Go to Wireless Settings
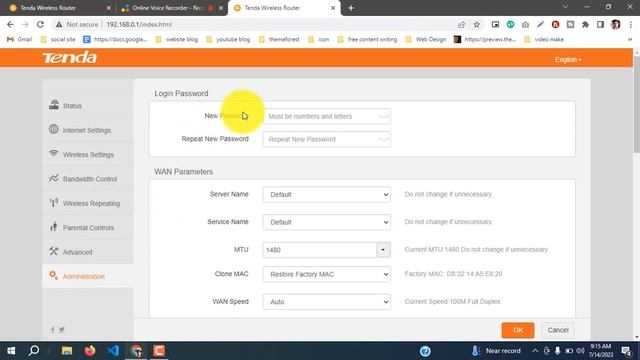 pyautogui.click(x=87, y=155)
